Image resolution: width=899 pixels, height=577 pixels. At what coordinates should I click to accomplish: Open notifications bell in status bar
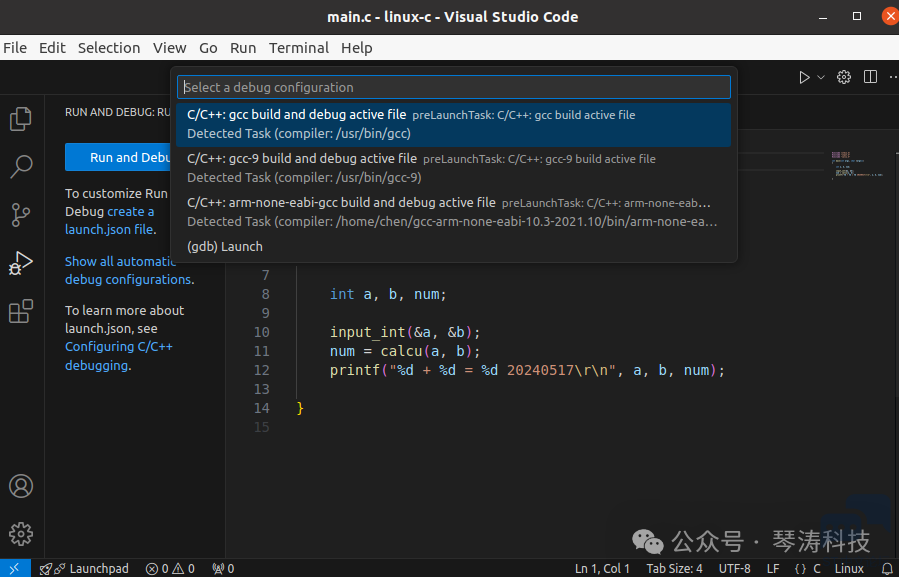tap(888, 568)
